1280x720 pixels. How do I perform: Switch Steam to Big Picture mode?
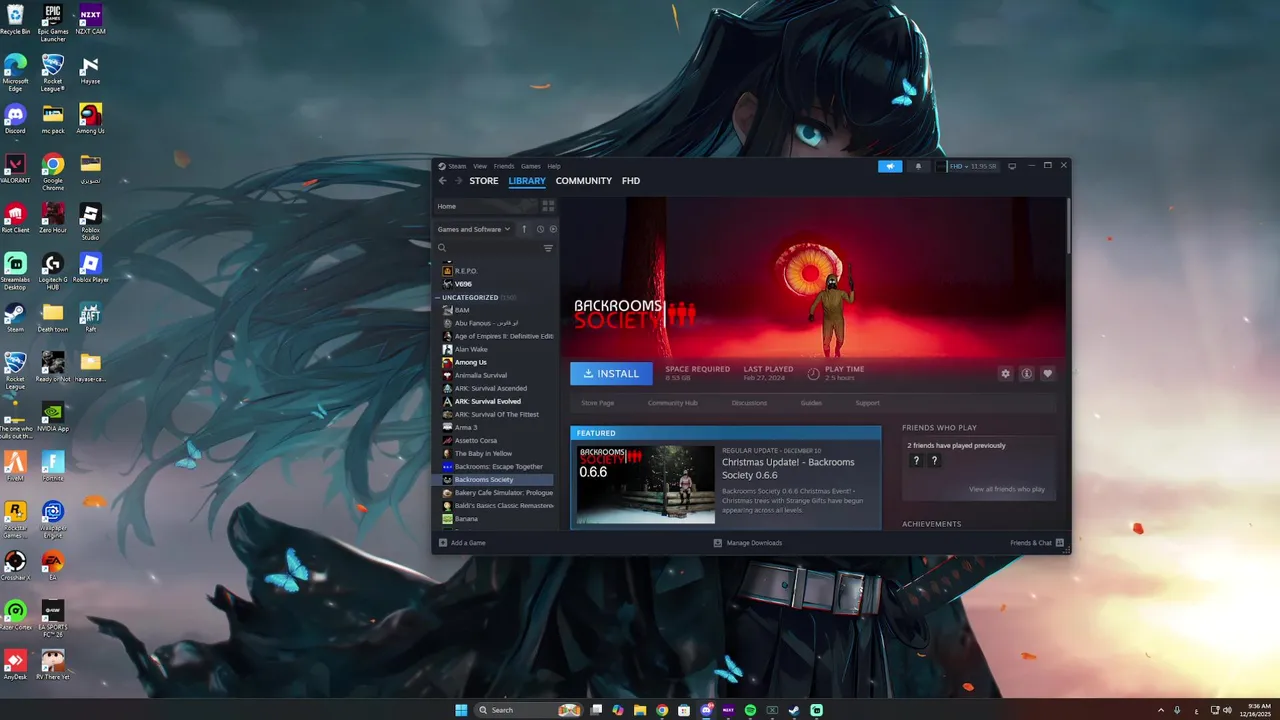point(1012,166)
